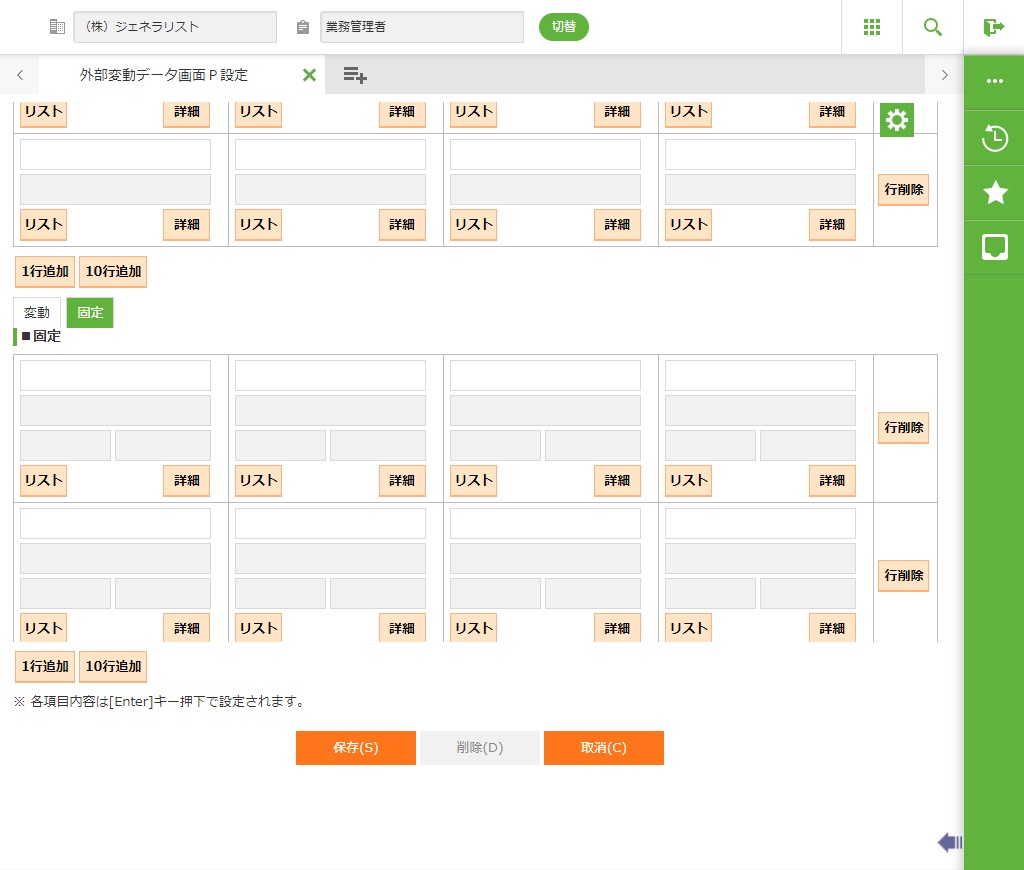
Task: Click the add new tab icon
Action: 355,75
